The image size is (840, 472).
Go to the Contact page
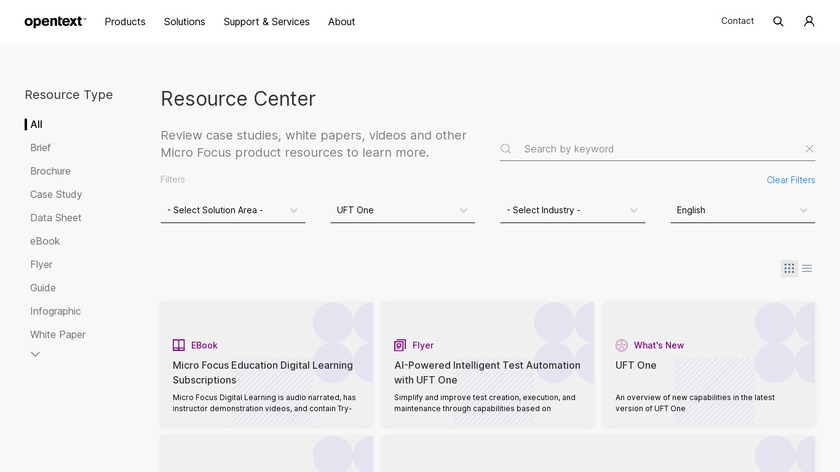point(737,21)
